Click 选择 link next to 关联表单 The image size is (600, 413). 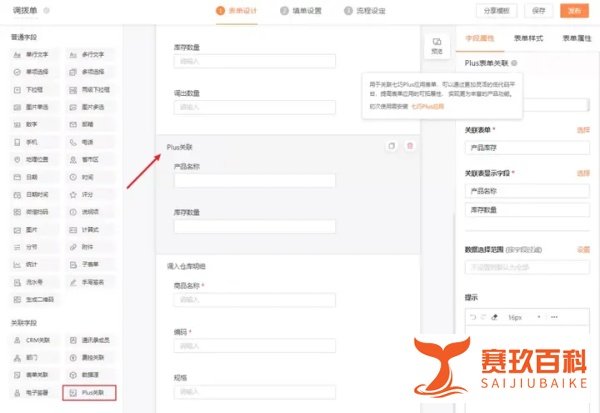click(583, 131)
